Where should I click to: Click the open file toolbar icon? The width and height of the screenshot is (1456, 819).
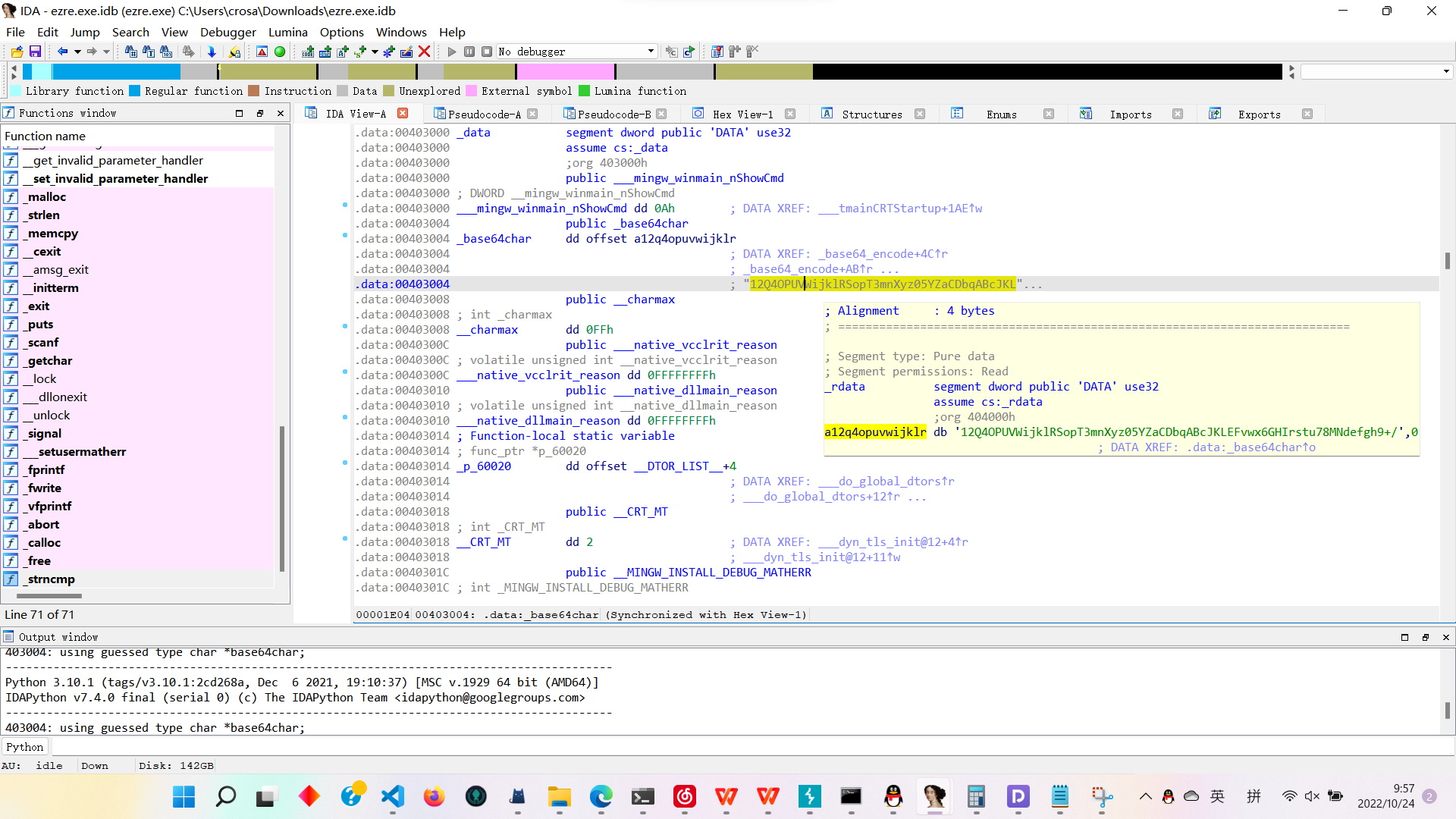click(x=17, y=52)
